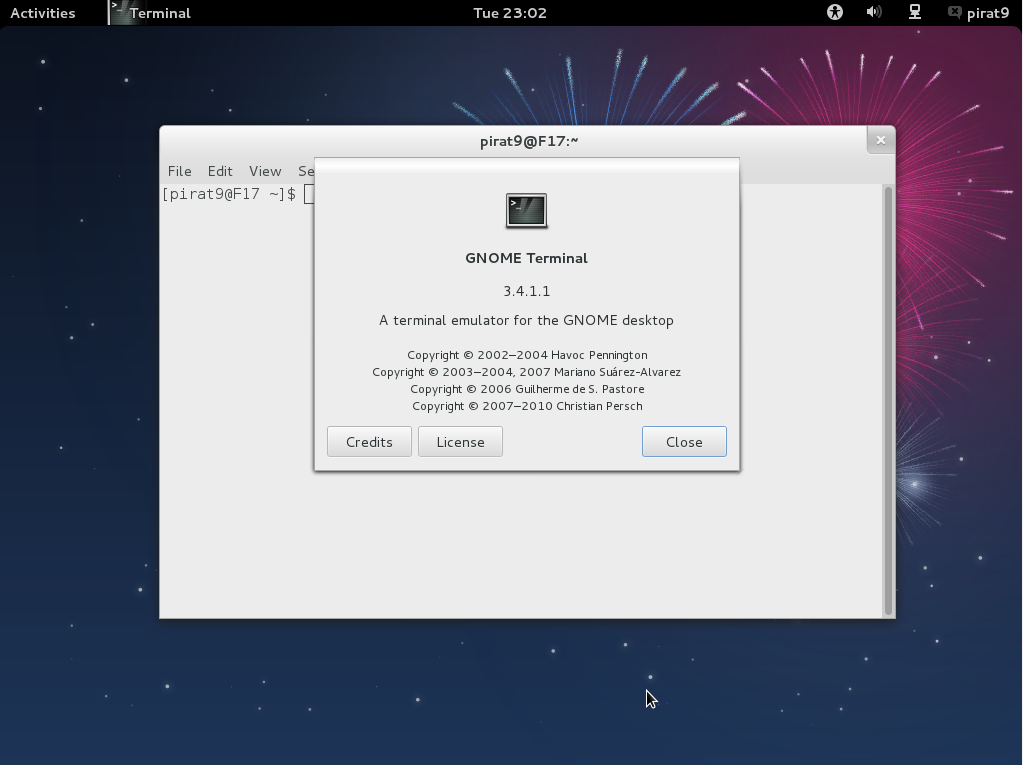Screen dimensions: 1023x765
Task: Click the version number 3.4.1.1
Action: (x=527, y=291)
